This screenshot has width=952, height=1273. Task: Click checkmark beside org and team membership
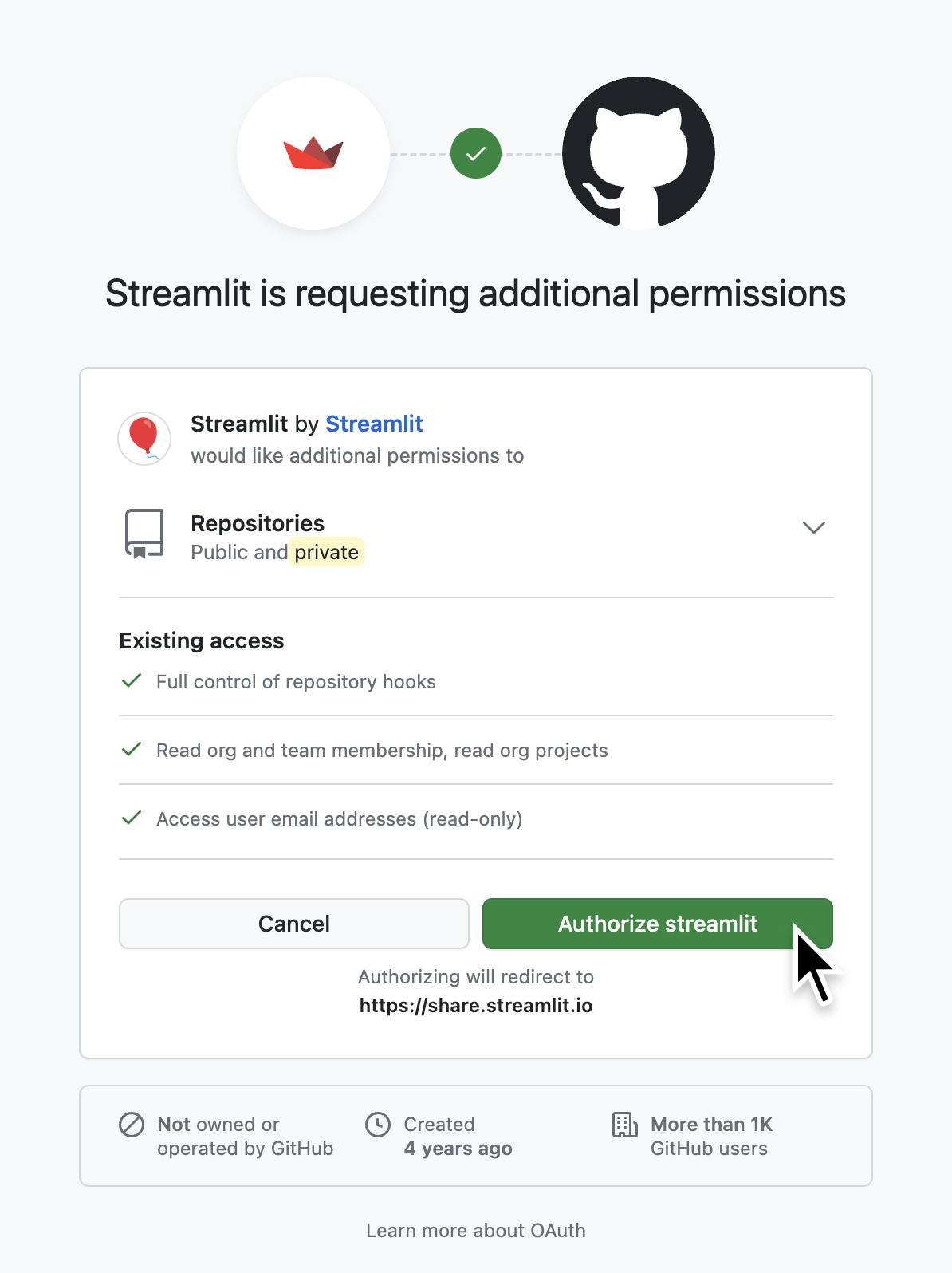(132, 750)
